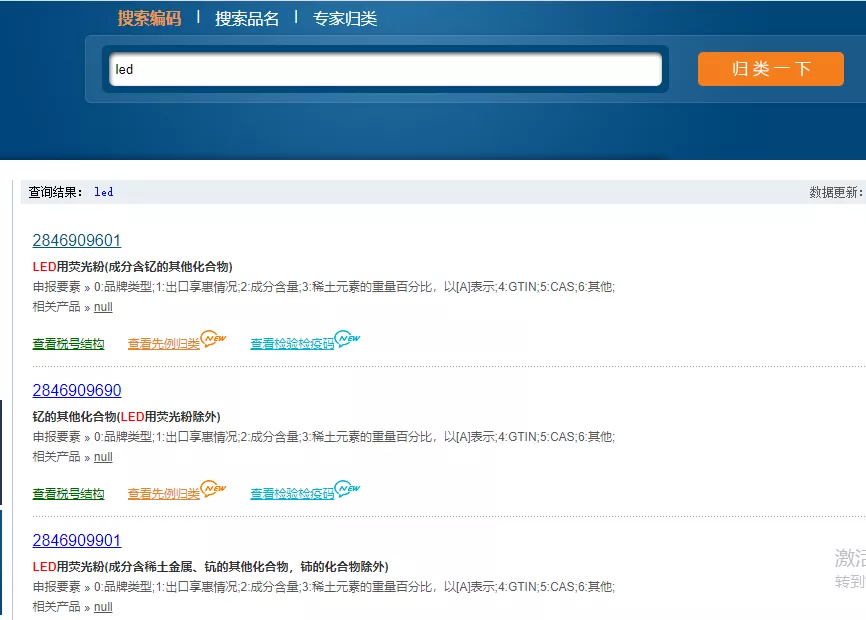Click NEW badge beside 查看先例归类 under 2846909690
The image size is (866, 620).
213,488
